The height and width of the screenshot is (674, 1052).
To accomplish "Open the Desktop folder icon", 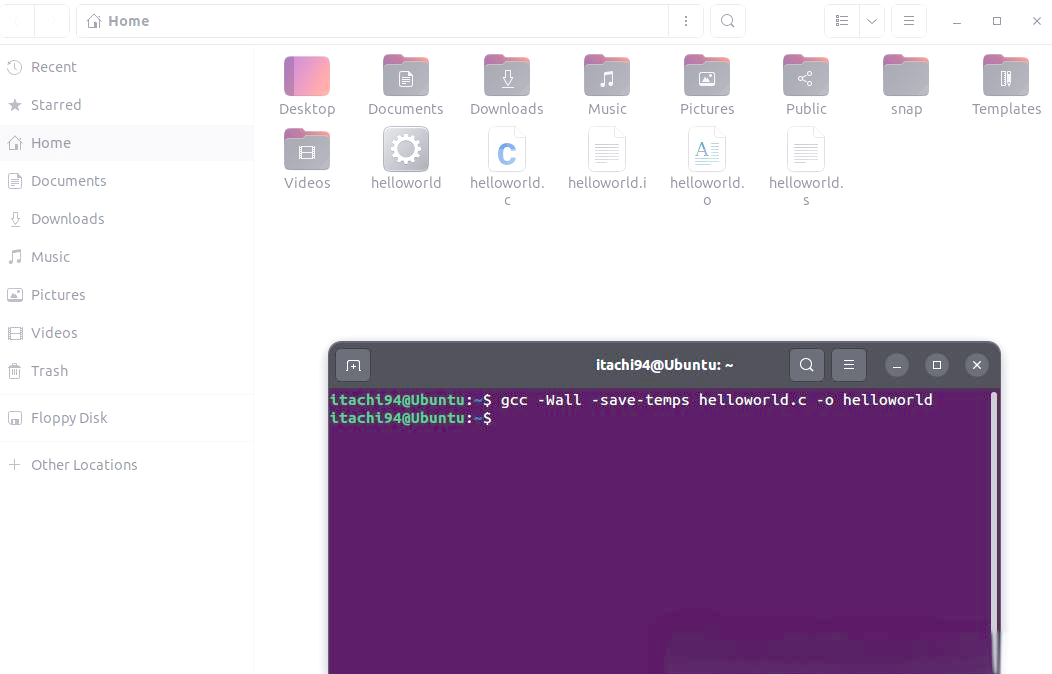I will click(x=307, y=76).
